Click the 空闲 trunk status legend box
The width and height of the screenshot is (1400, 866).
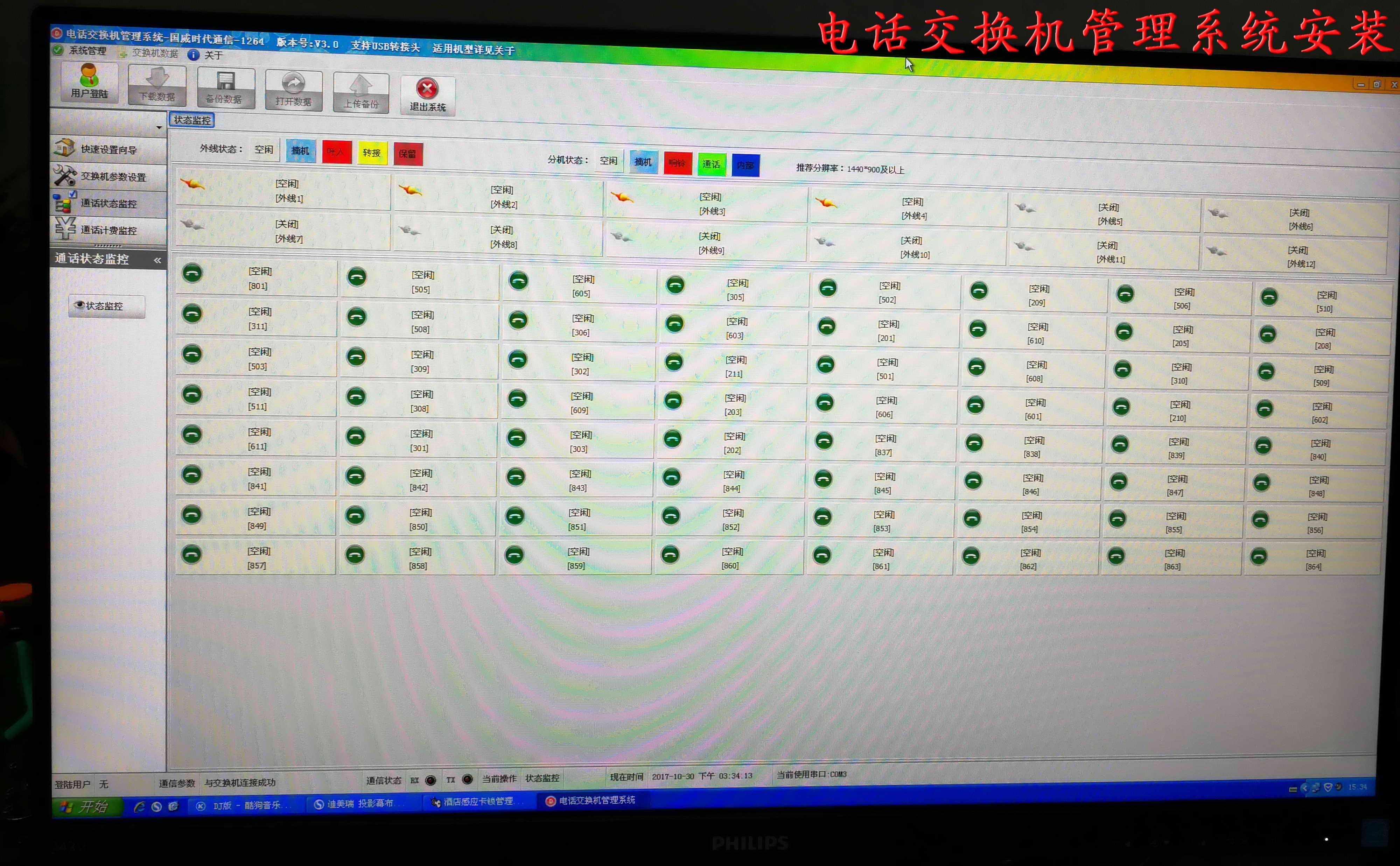coord(264,149)
